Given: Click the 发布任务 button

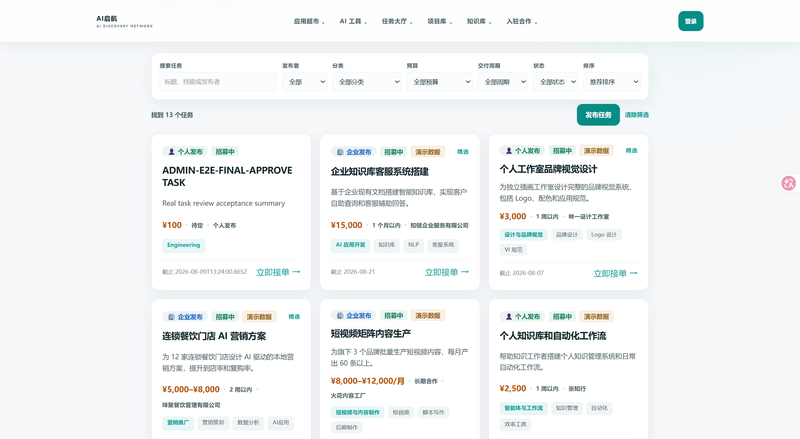Looking at the screenshot, I should pos(598,115).
